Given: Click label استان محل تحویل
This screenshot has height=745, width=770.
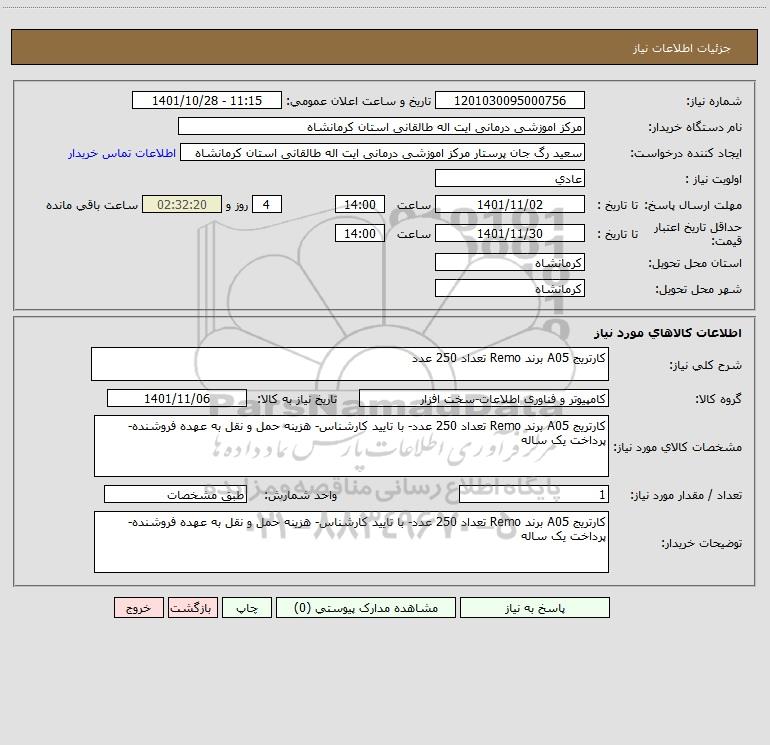Looking at the screenshot, I should (695, 264).
